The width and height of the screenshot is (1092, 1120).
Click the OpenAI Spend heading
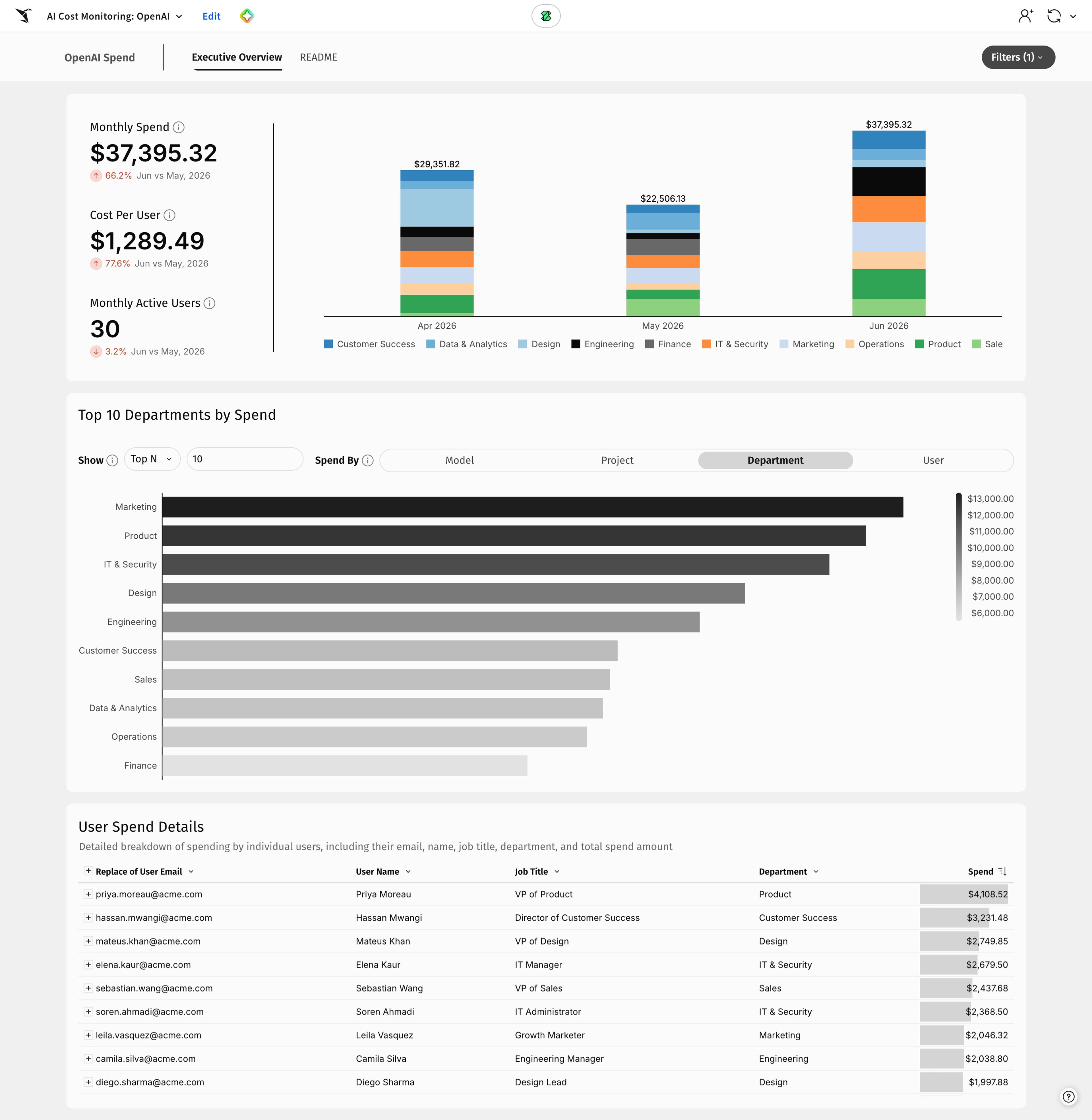click(x=100, y=57)
